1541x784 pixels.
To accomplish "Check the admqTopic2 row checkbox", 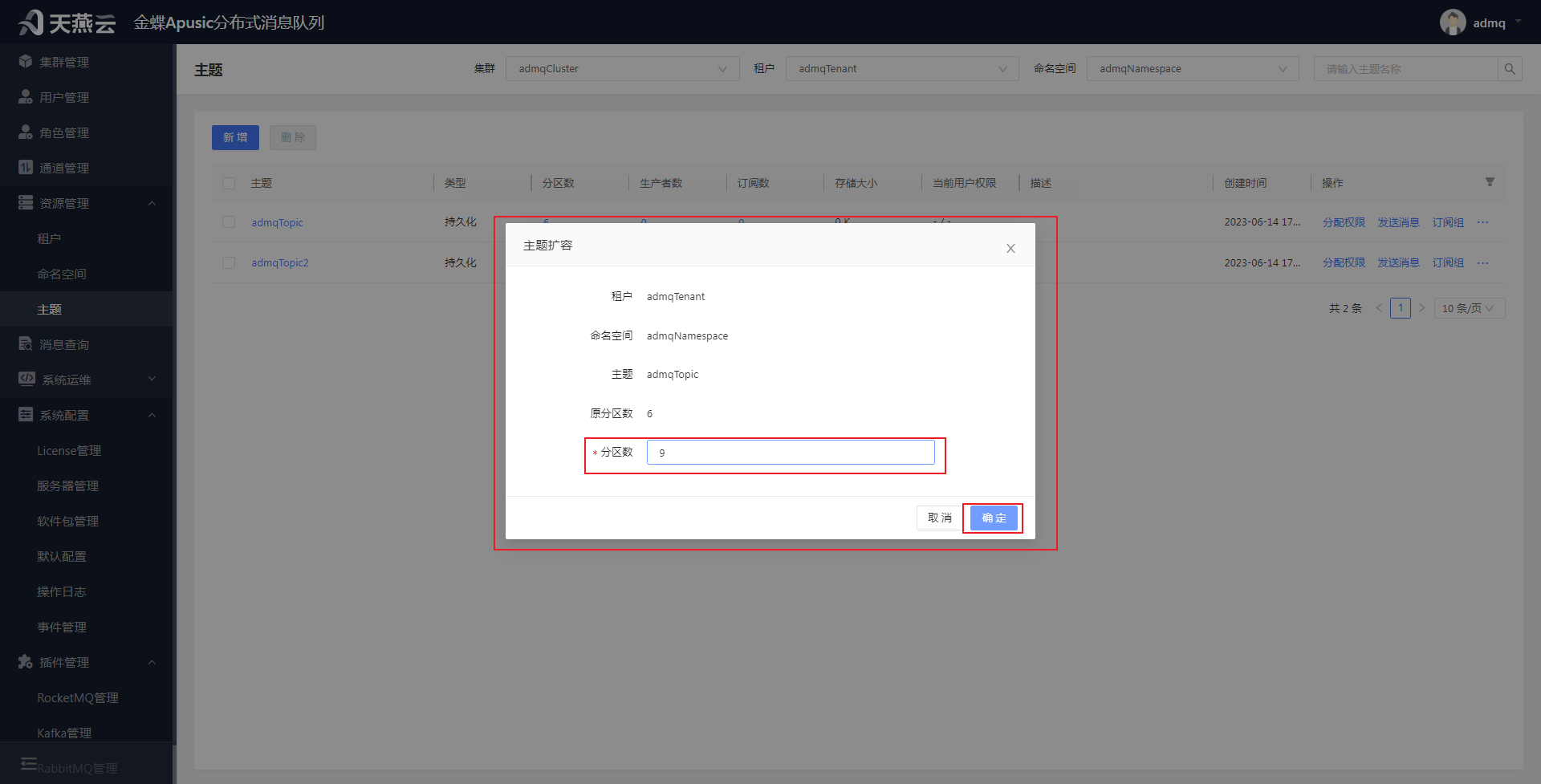I will click(x=229, y=263).
